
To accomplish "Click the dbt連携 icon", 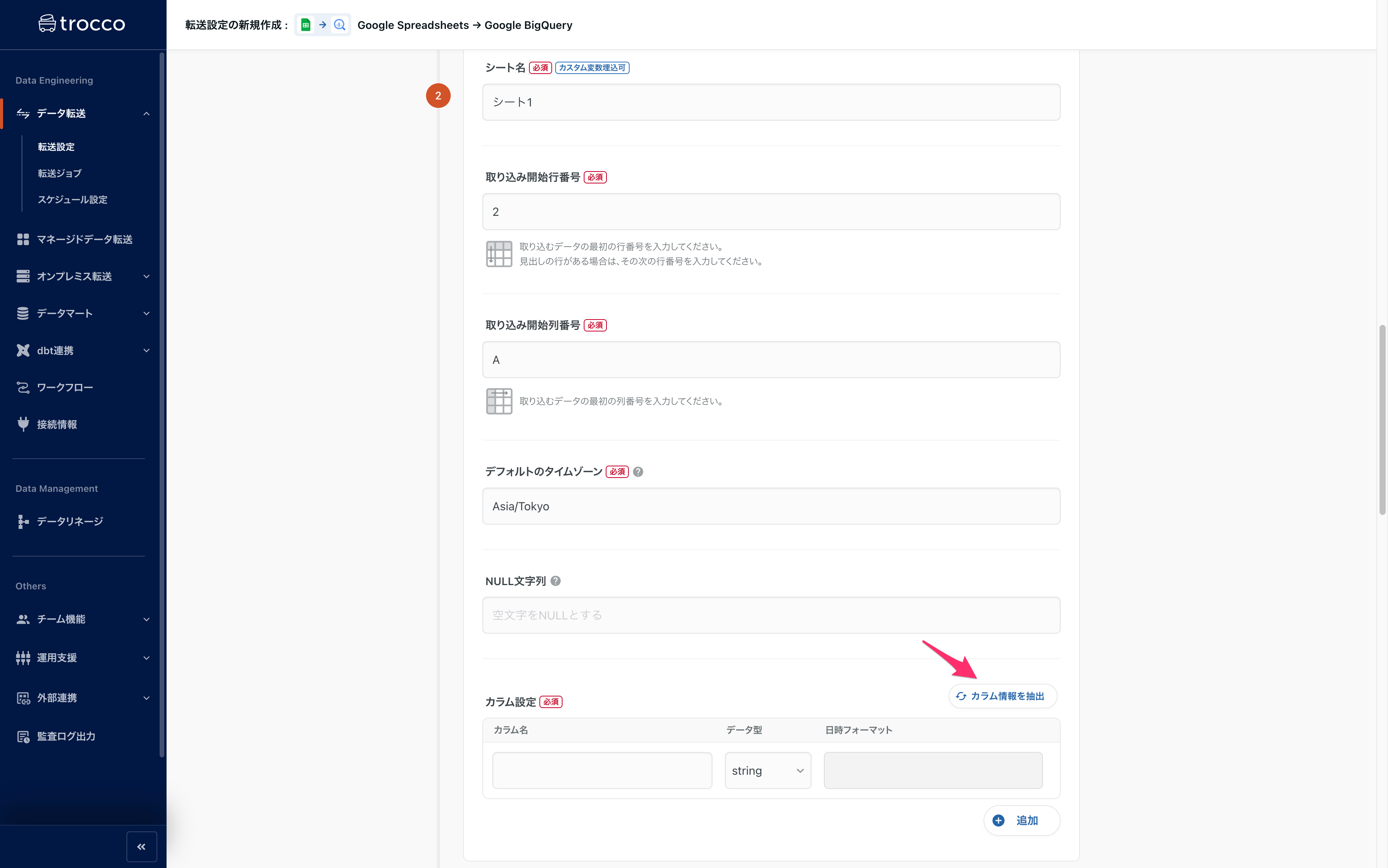I will tap(23, 350).
